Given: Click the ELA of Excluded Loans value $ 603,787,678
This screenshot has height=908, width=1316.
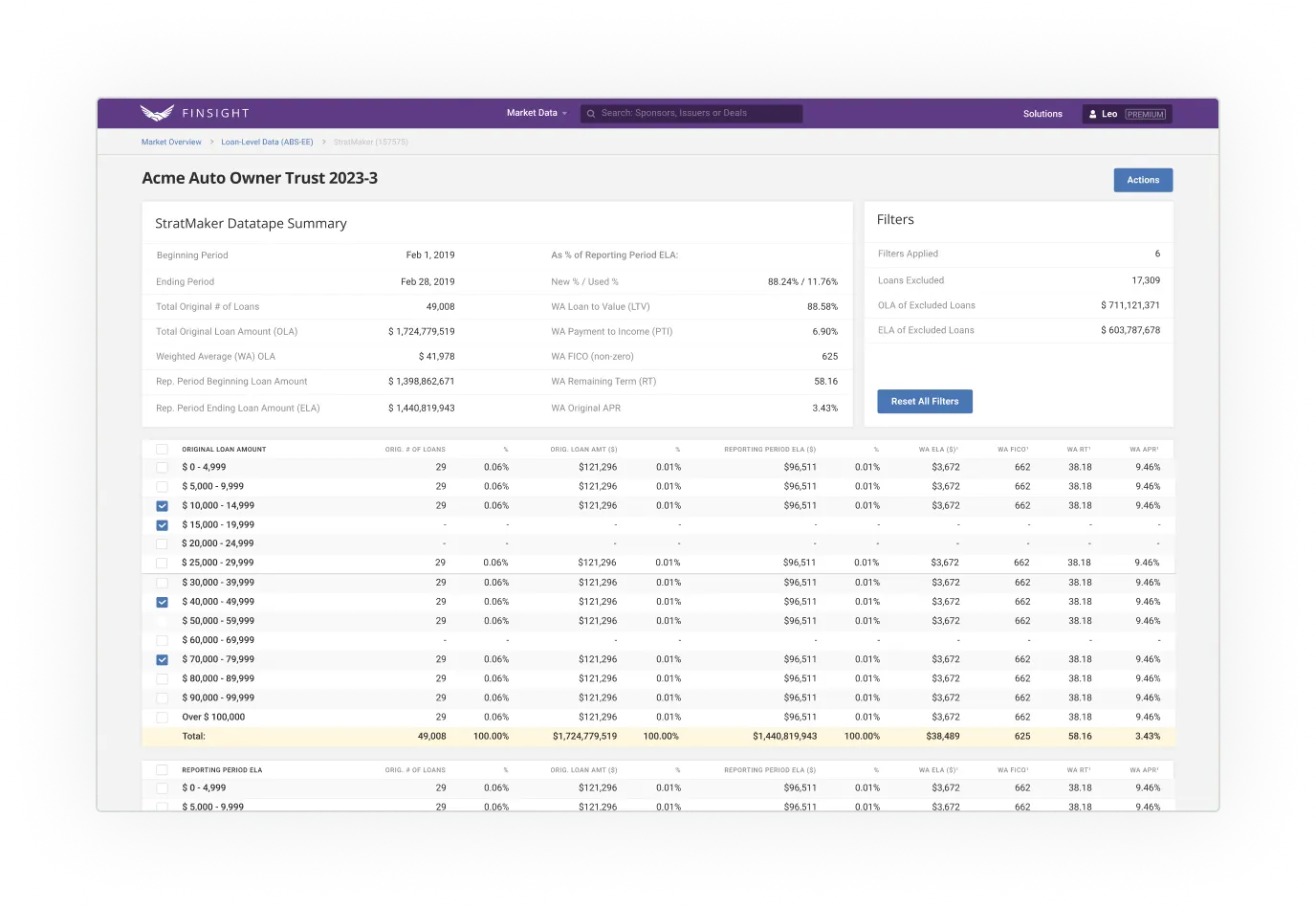Looking at the screenshot, I should [1130, 330].
